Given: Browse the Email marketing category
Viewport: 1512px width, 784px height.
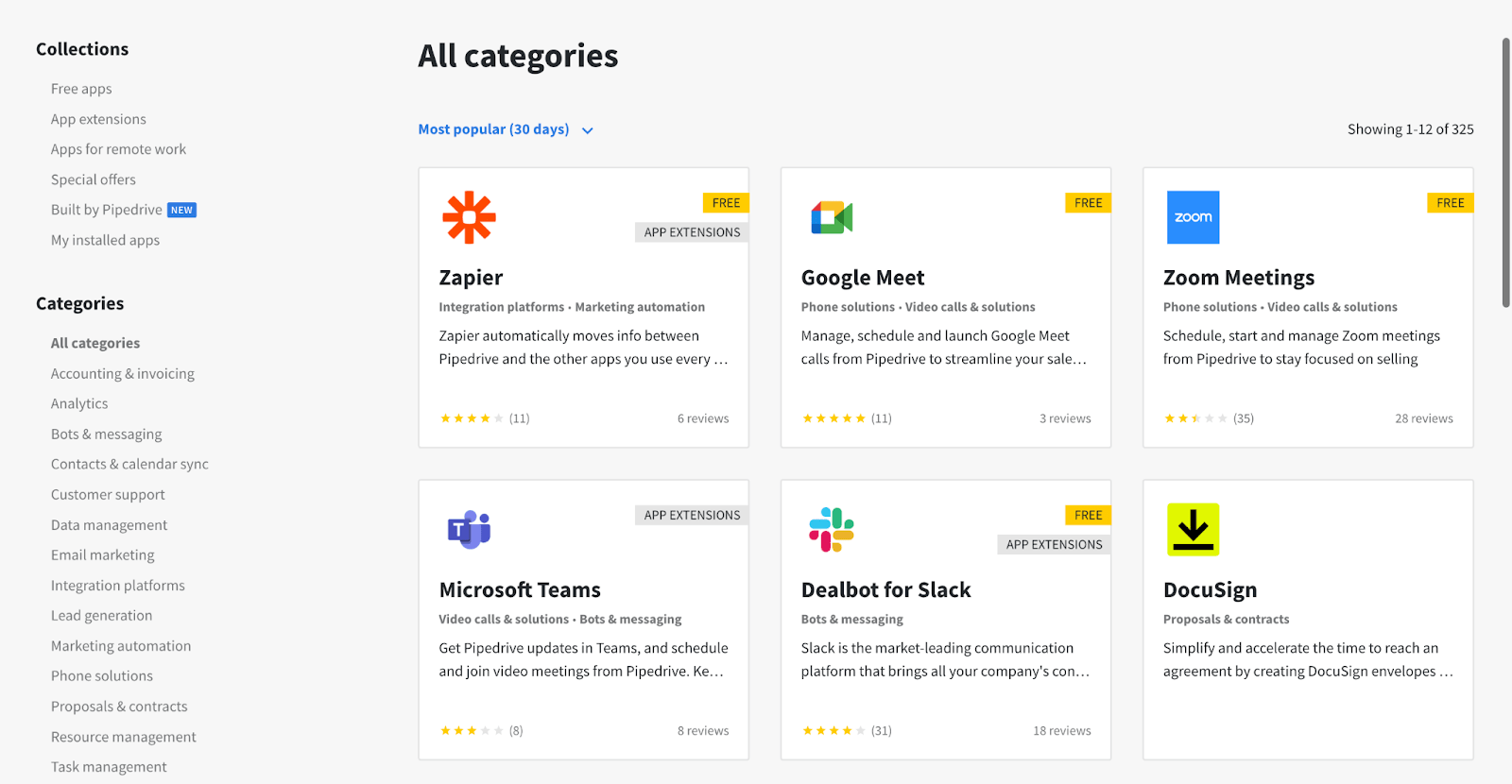Looking at the screenshot, I should tap(102, 554).
